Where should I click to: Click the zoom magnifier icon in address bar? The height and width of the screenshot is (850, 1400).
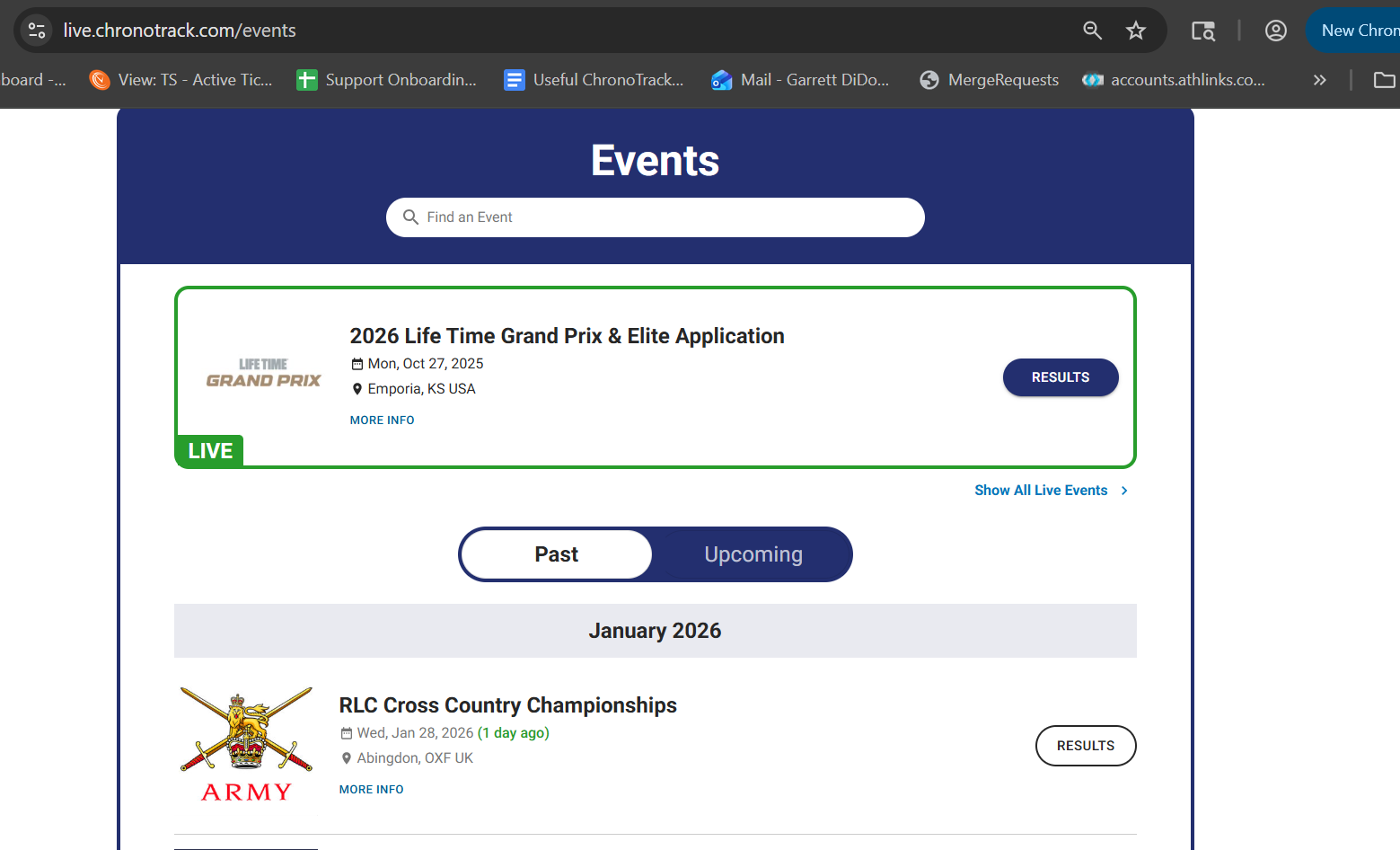pyautogui.click(x=1092, y=31)
